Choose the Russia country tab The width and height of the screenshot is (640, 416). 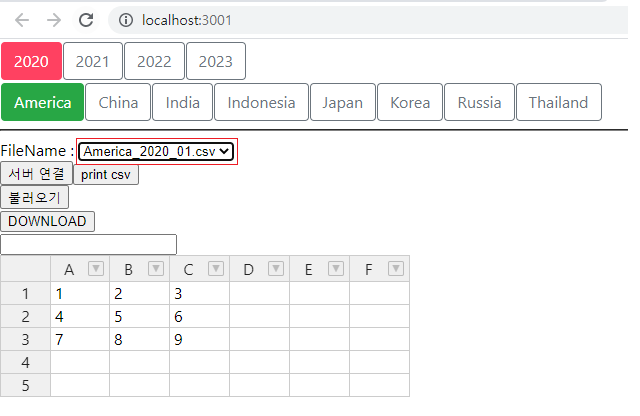(x=479, y=102)
